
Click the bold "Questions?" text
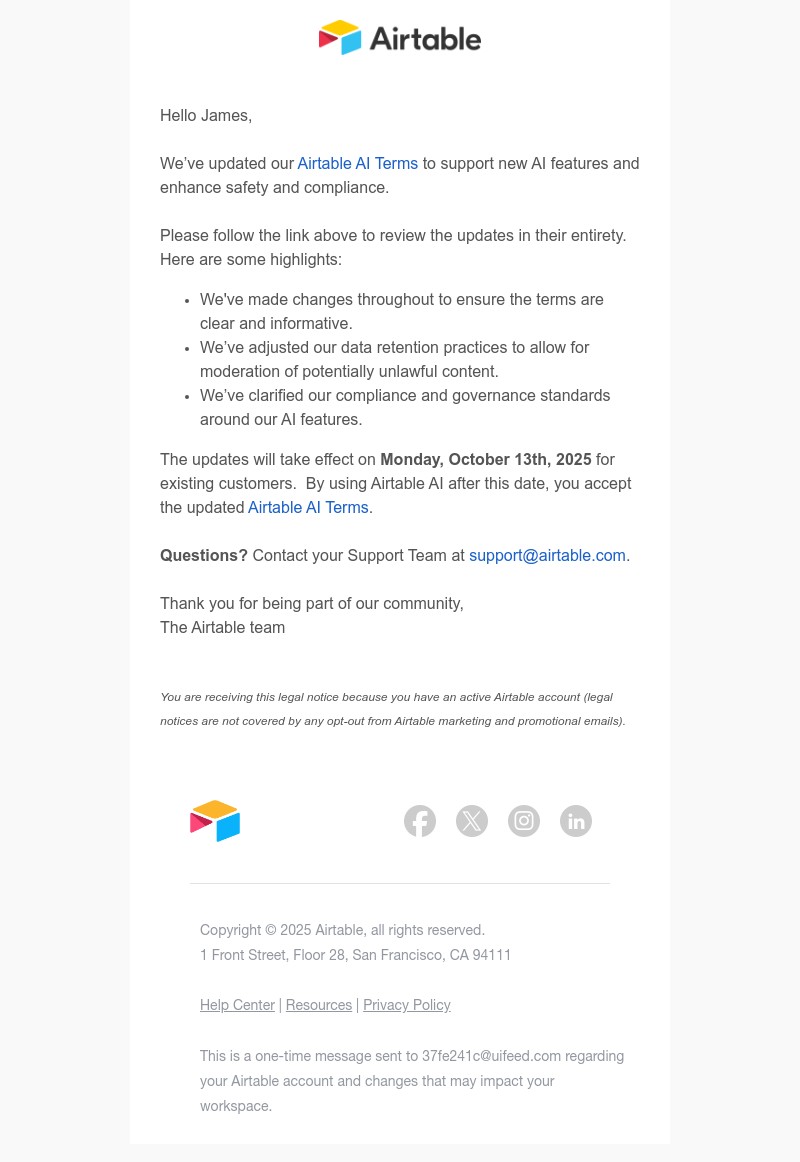pos(204,556)
